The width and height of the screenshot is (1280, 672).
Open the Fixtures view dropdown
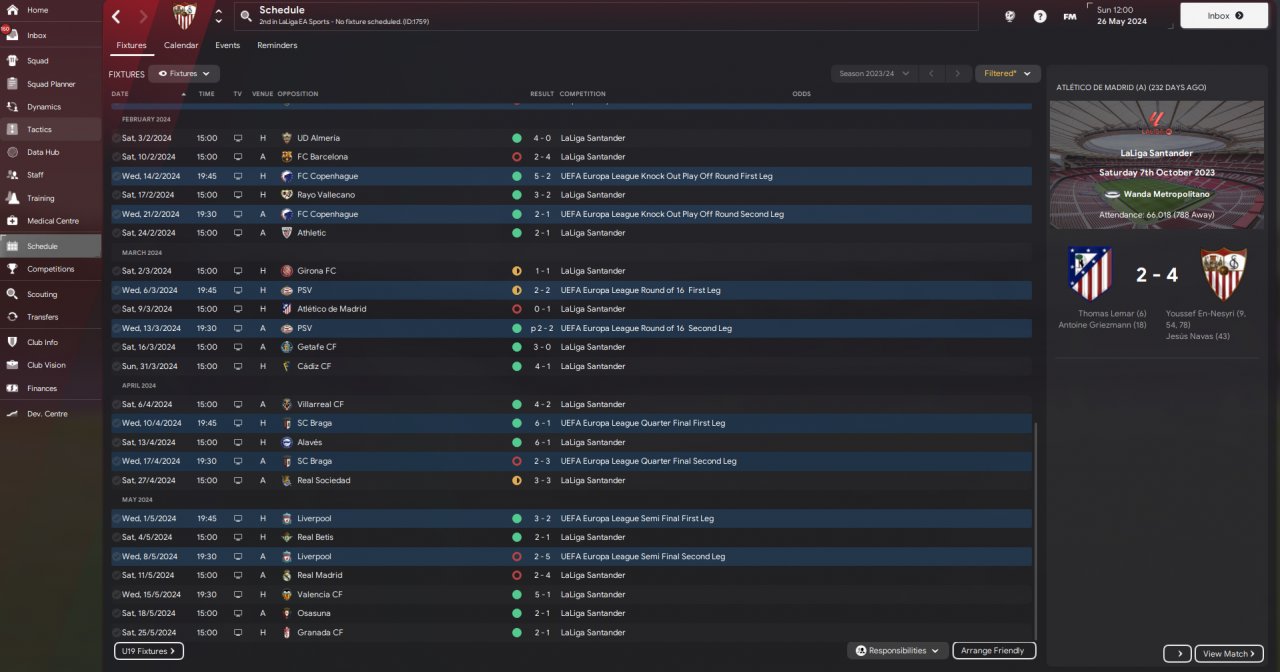pos(185,74)
